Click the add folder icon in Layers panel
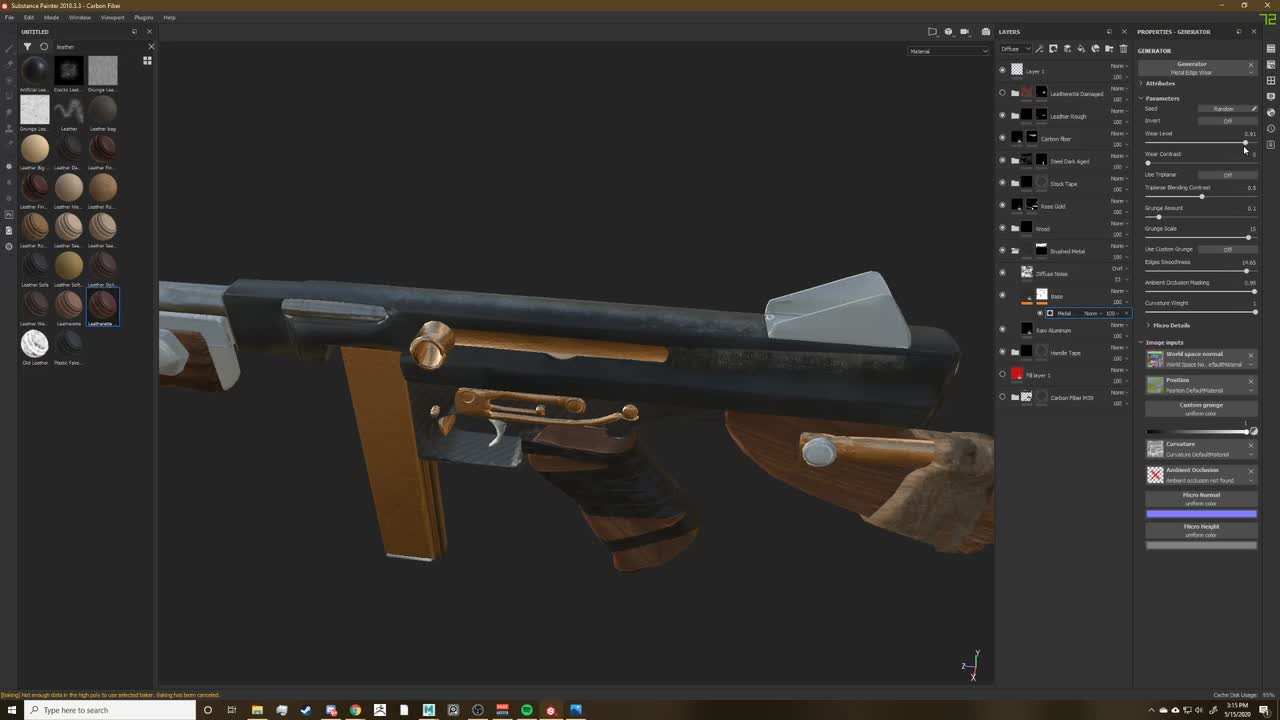 click(x=1108, y=49)
